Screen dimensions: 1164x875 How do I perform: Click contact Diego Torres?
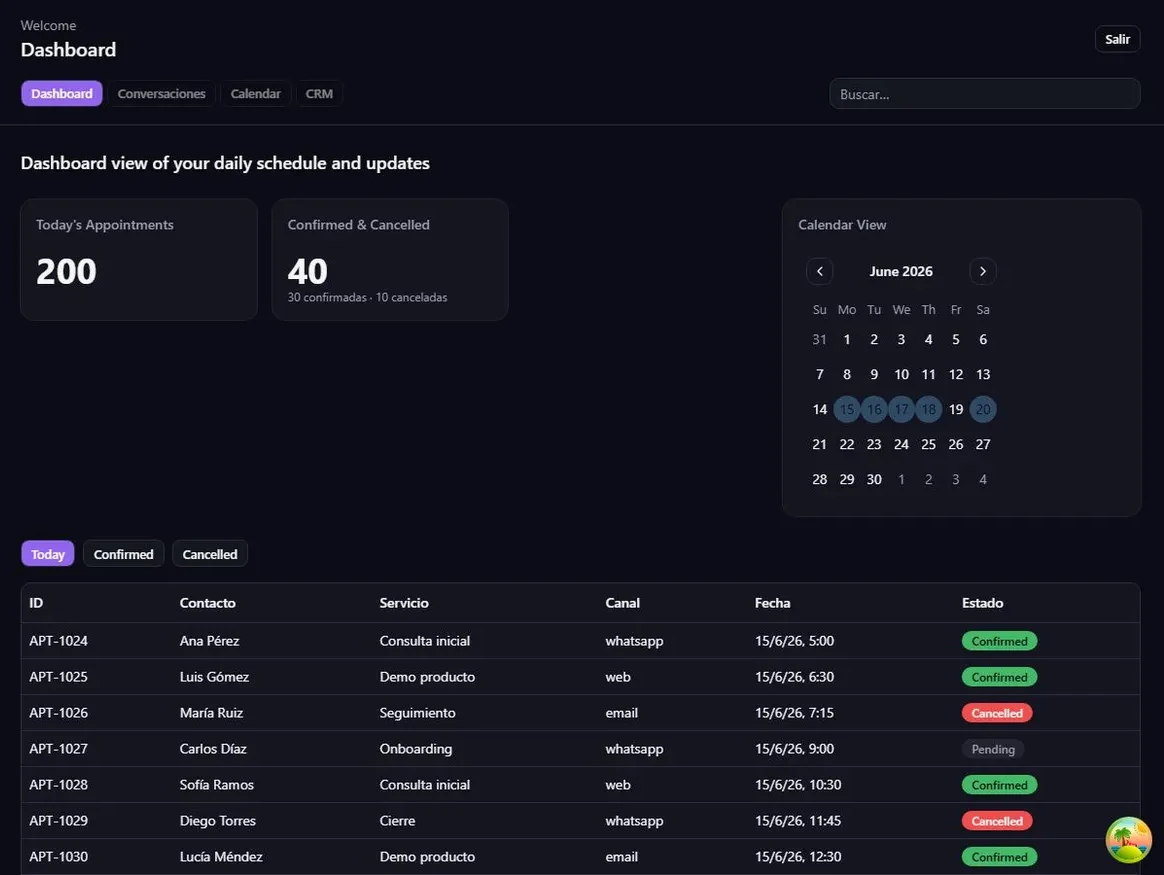coord(218,821)
